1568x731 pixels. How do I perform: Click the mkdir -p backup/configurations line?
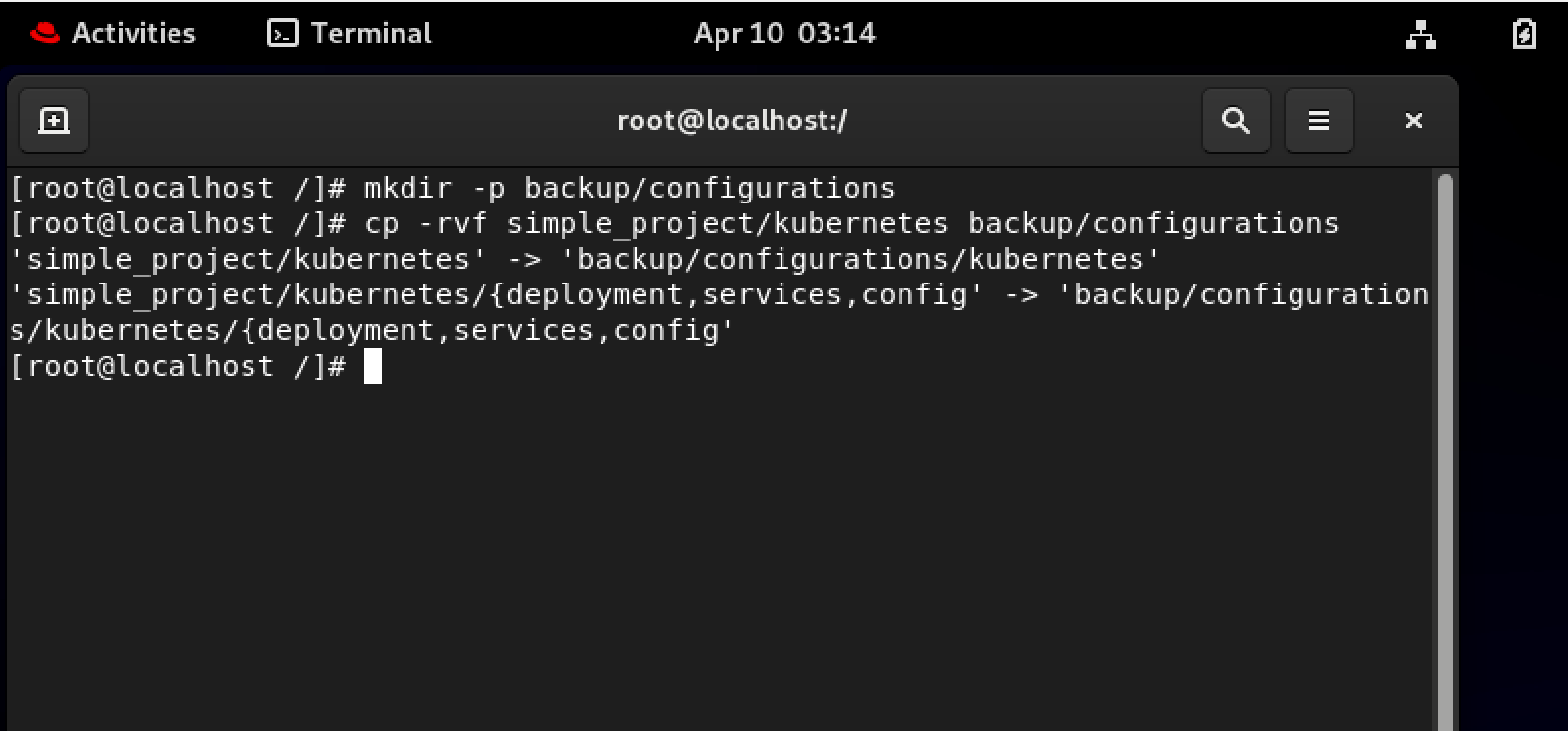coord(452,188)
